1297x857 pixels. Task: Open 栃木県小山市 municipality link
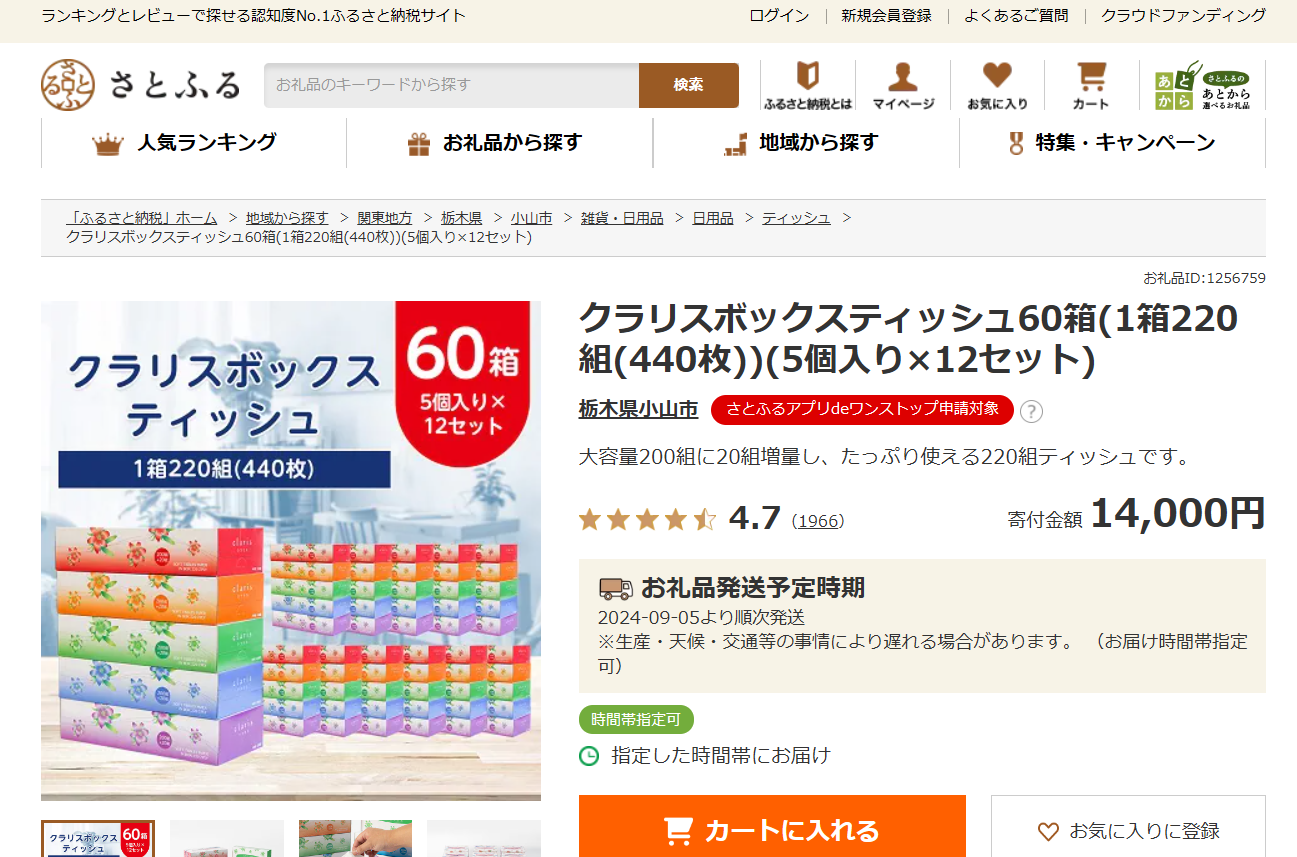coord(638,409)
